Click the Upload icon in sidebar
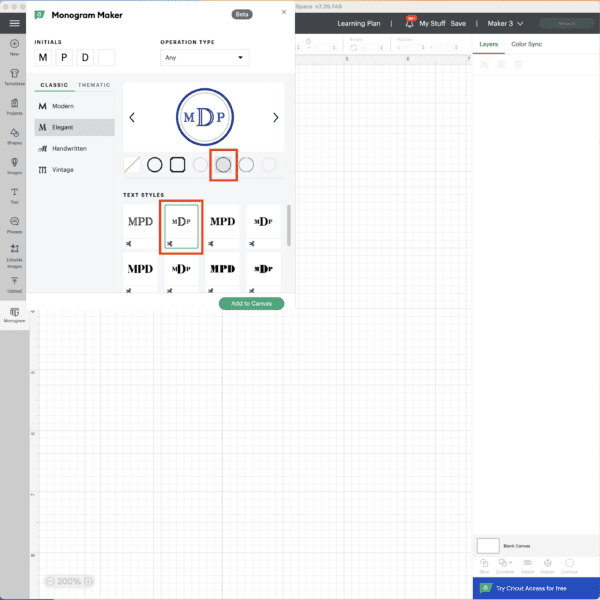Screen dimensions: 600x600 click(14, 284)
